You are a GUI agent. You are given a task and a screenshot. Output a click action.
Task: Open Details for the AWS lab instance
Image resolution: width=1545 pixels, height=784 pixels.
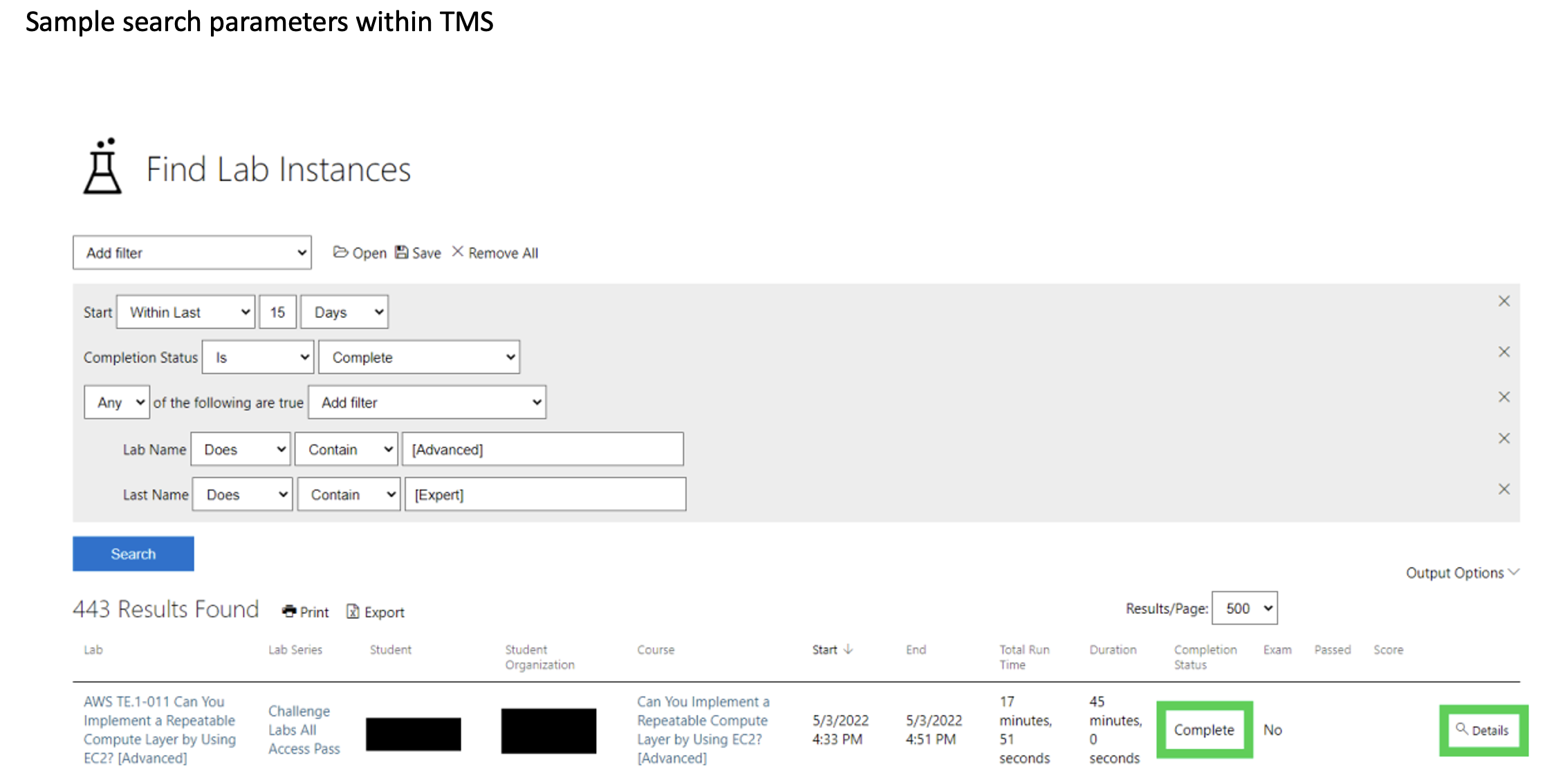tap(1483, 730)
